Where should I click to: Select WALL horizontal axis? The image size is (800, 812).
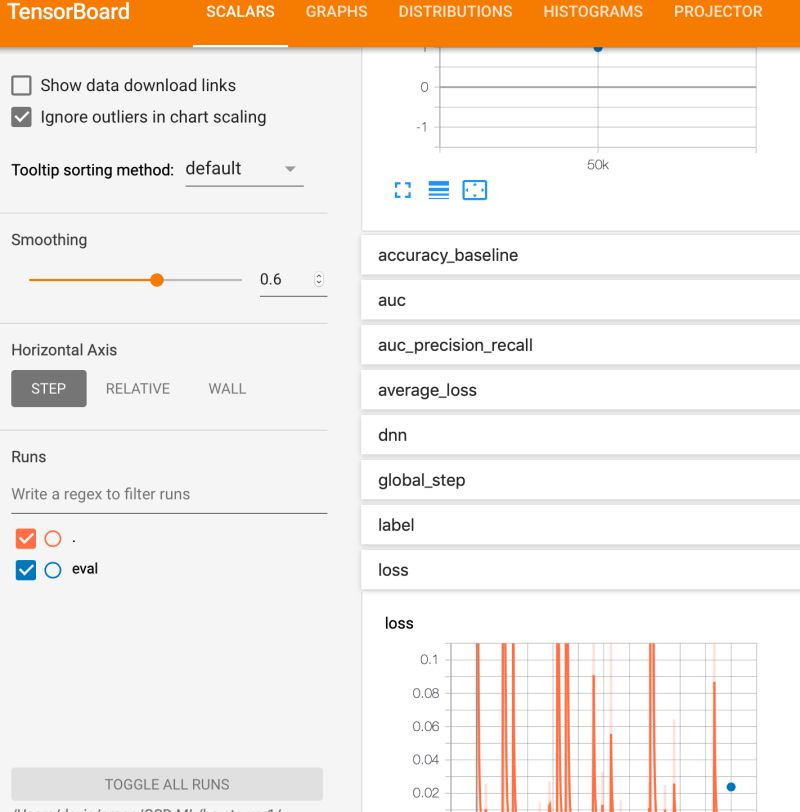[x=227, y=388]
